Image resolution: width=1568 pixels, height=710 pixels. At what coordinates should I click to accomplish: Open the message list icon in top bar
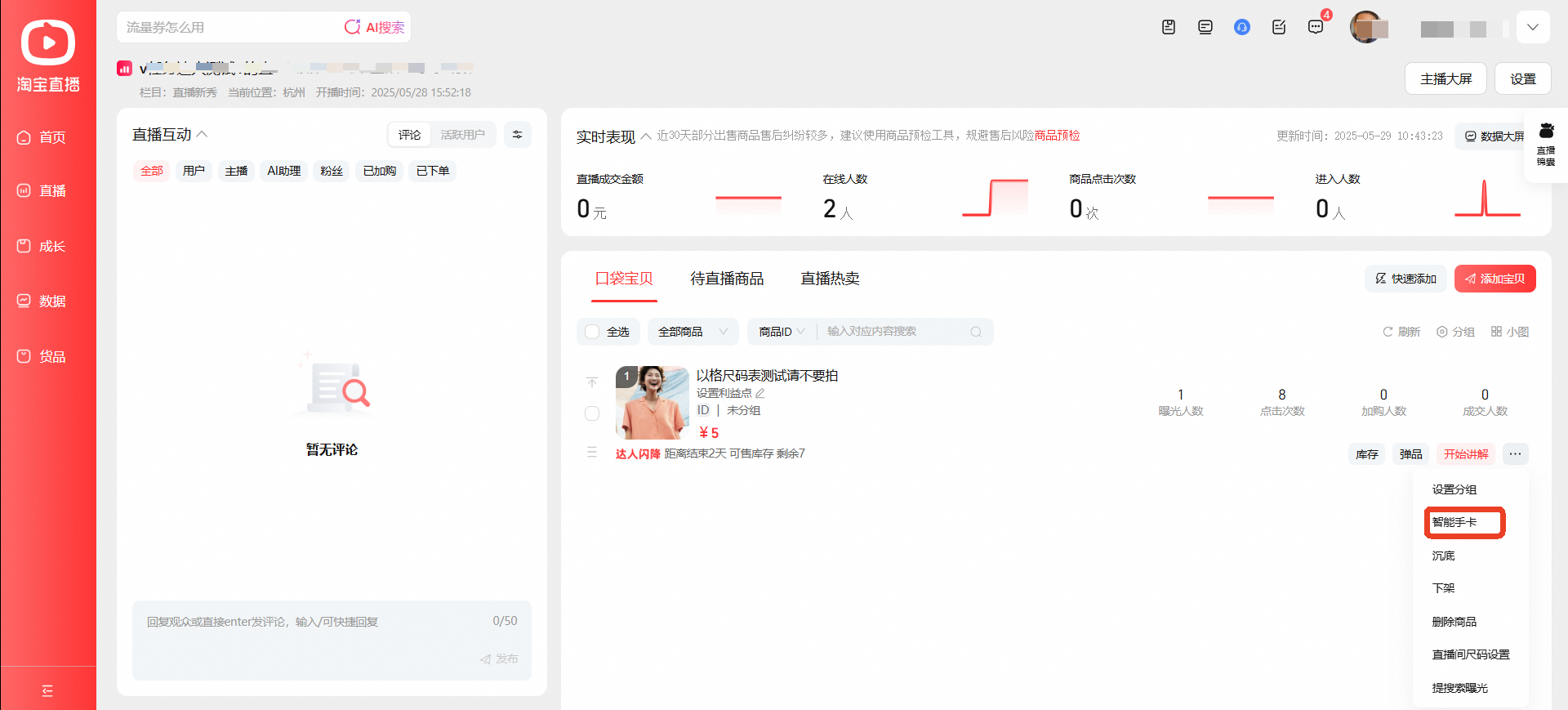(1205, 27)
